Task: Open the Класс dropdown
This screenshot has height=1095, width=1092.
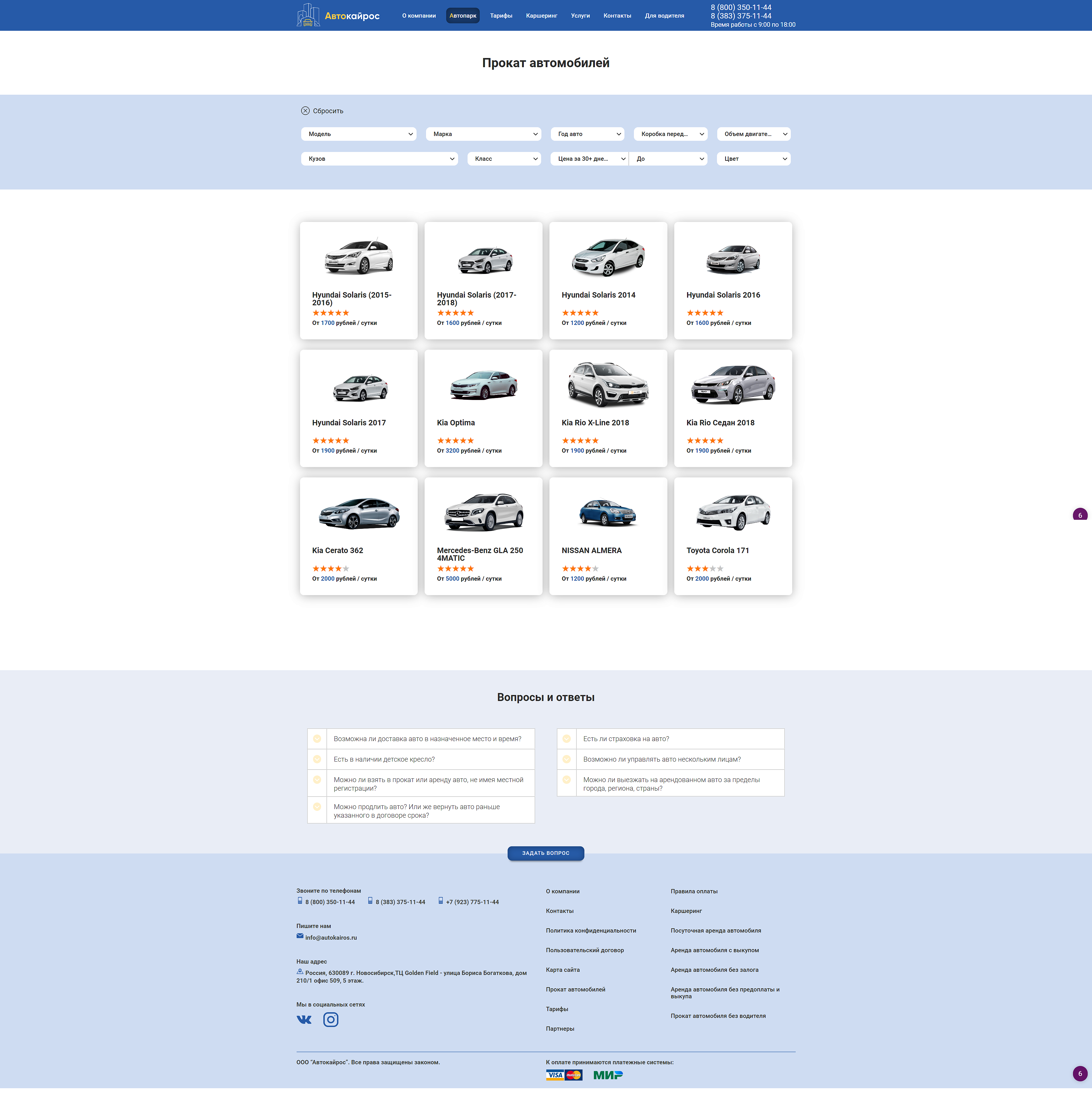Action: pyautogui.click(x=504, y=160)
